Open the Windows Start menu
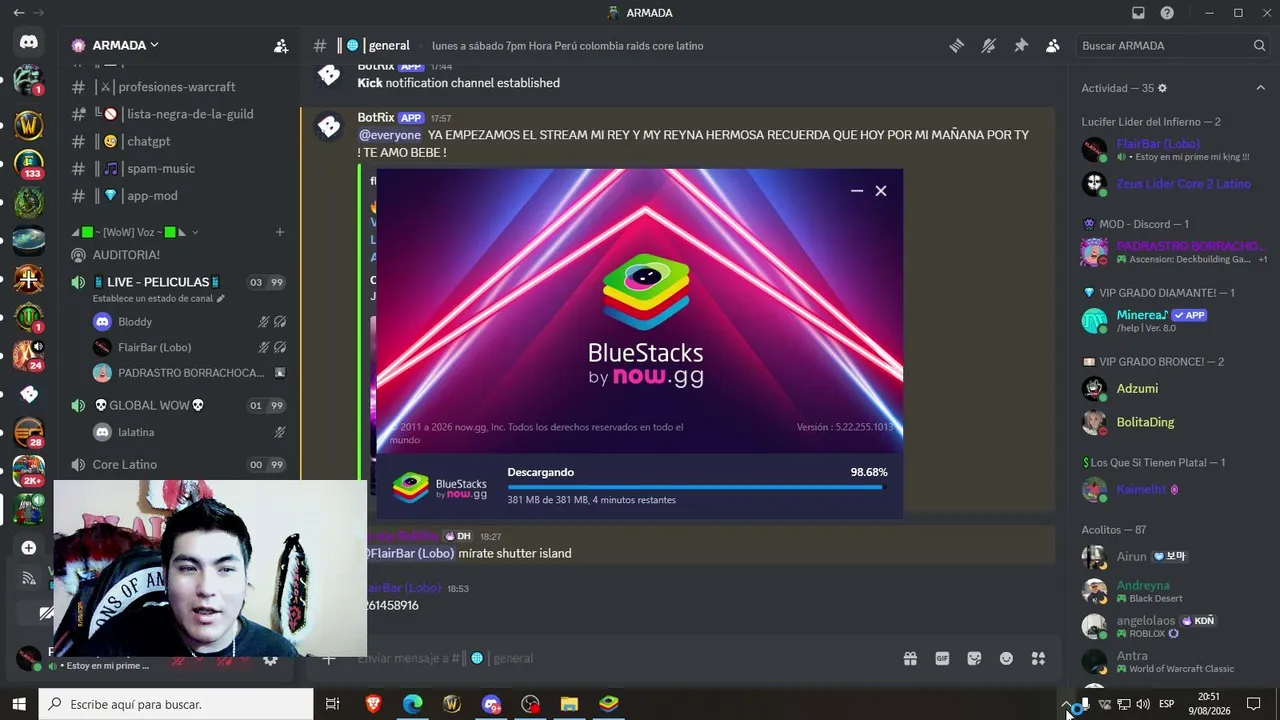 click(x=19, y=704)
